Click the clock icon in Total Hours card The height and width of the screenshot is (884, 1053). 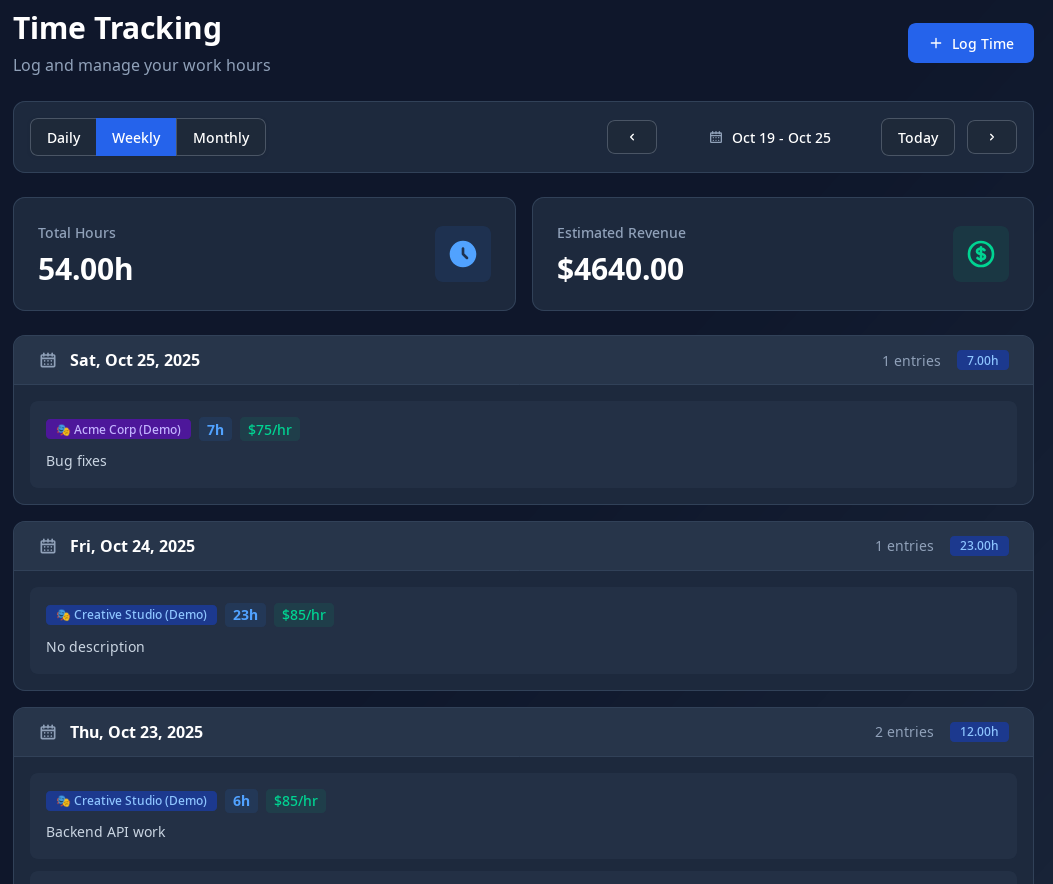tap(462, 254)
